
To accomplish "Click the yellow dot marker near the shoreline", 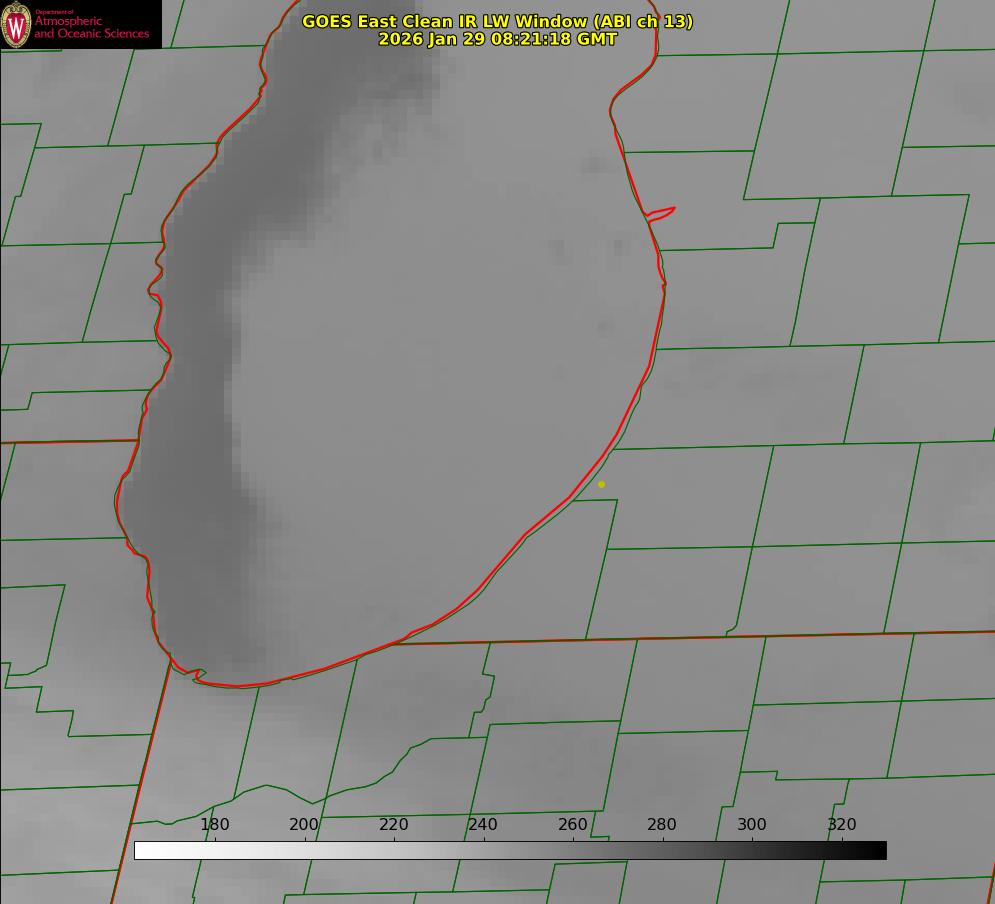I will [x=601, y=484].
